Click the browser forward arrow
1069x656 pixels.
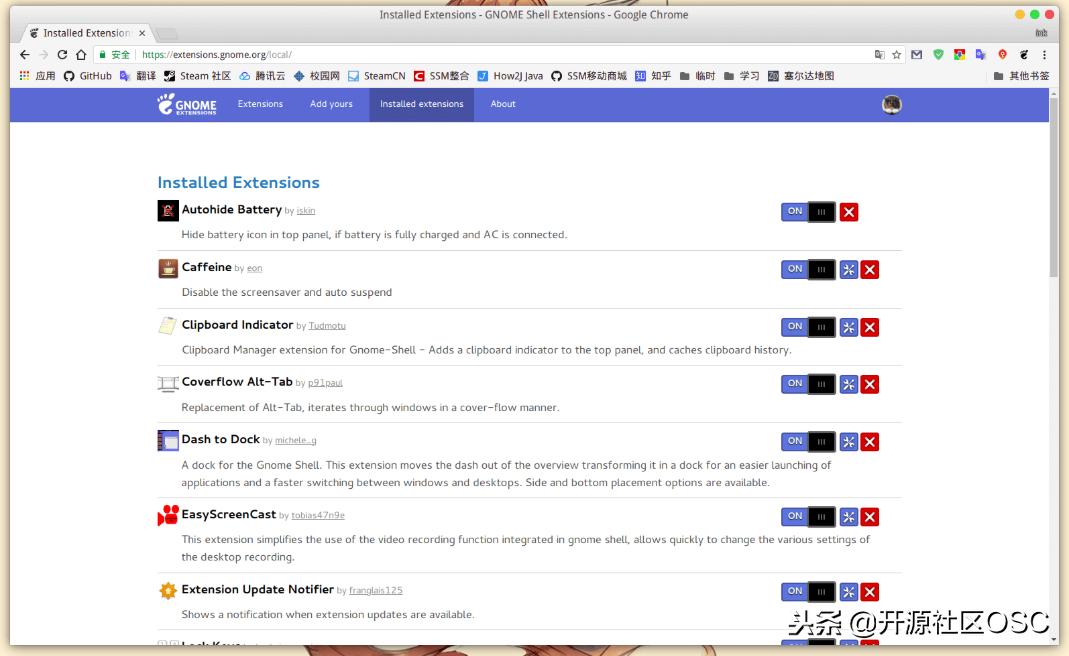coord(44,55)
